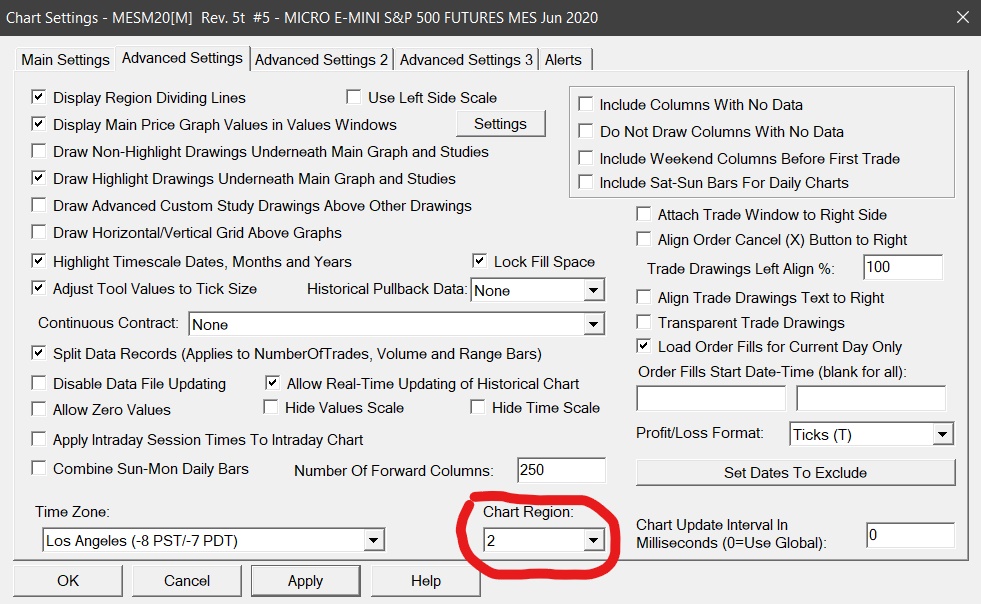
Task: Enable Align Order Cancel (X) Button to Right
Action: tap(643, 239)
